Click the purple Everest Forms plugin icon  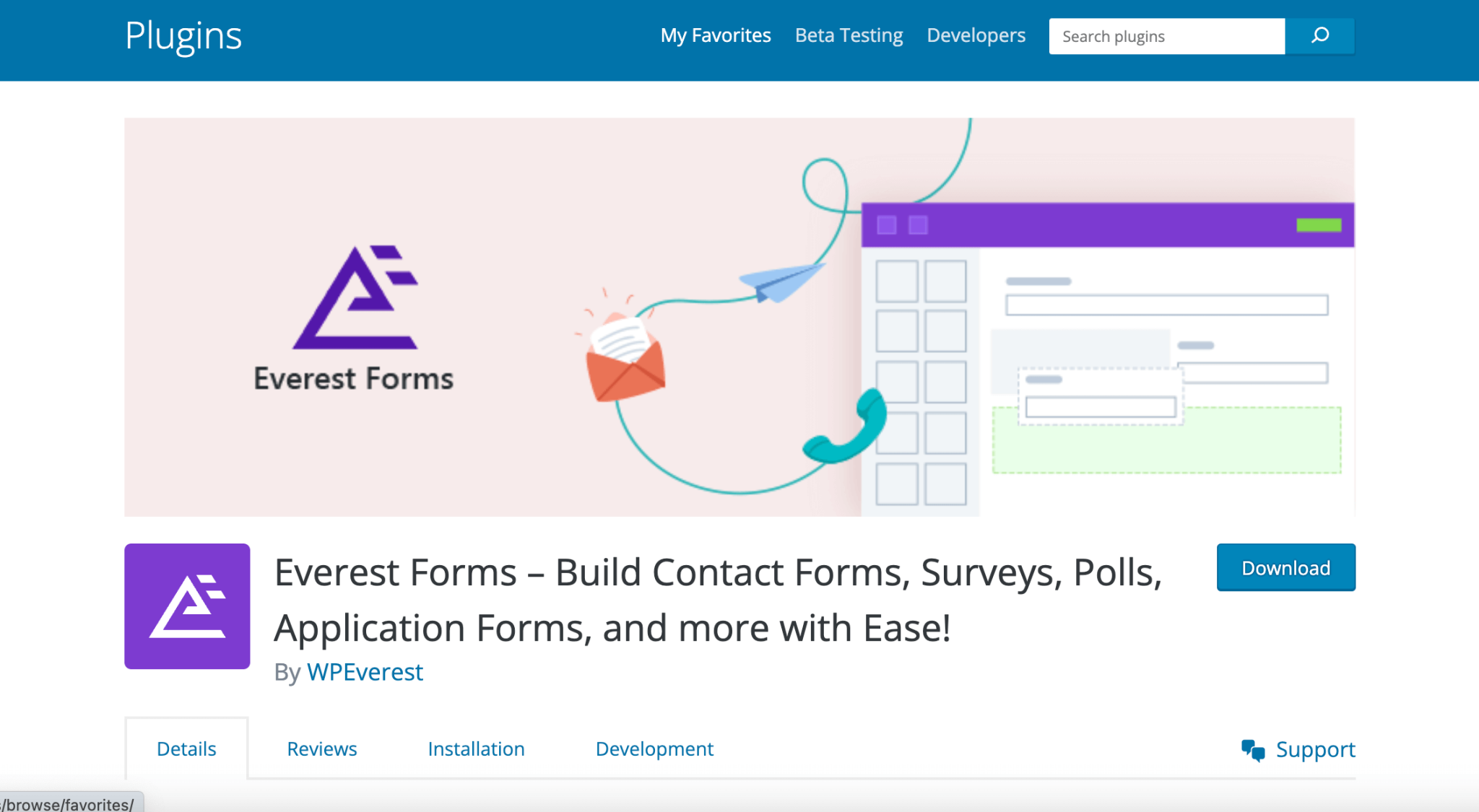pos(187,606)
